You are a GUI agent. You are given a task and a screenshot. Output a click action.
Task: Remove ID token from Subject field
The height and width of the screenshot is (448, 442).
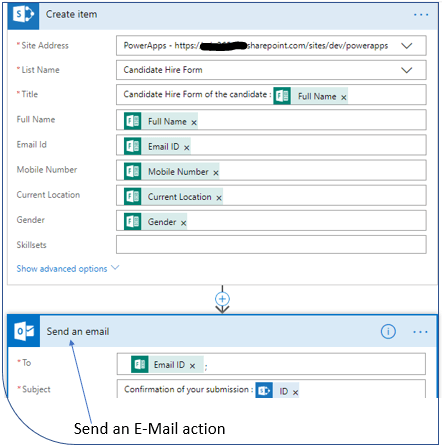(295, 392)
